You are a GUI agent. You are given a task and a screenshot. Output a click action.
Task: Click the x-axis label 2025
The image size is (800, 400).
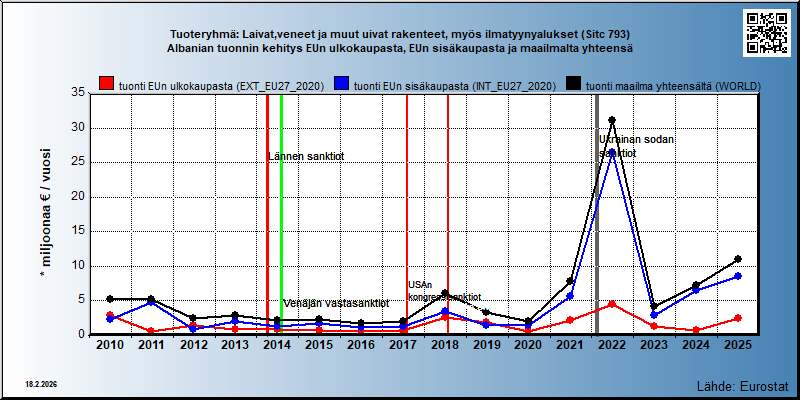(x=738, y=345)
